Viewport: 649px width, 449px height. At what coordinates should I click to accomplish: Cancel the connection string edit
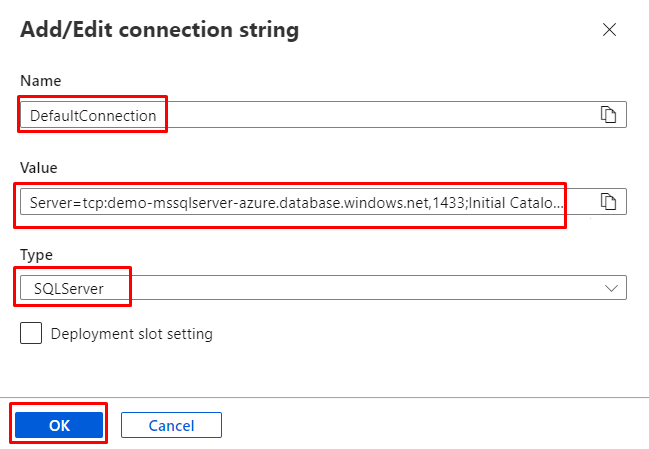coord(171,426)
